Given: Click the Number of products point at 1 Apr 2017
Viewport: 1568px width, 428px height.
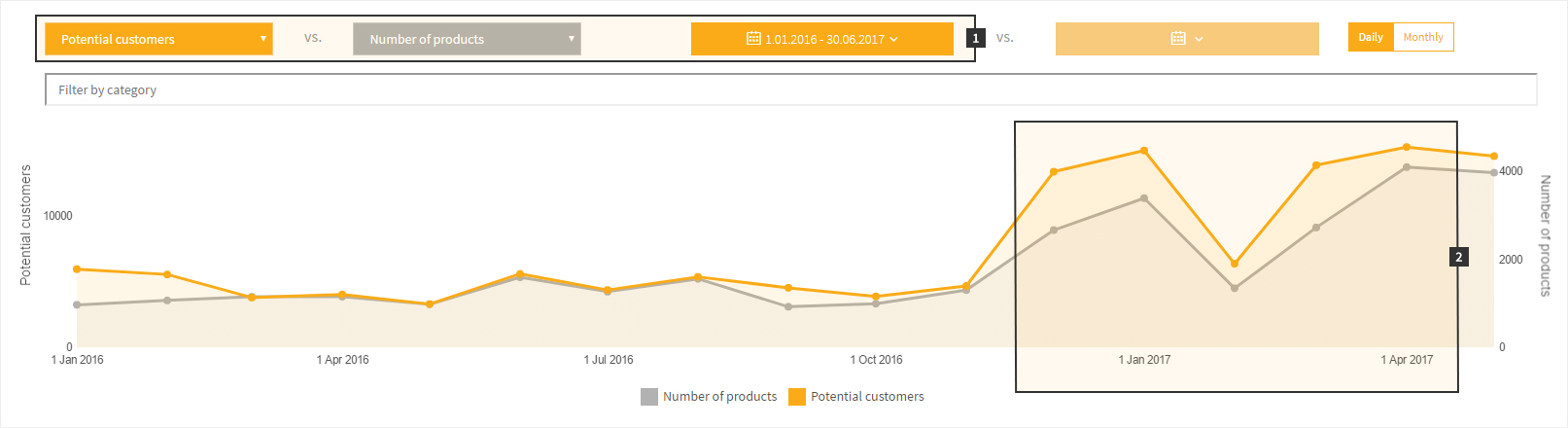Looking at the screenshot, I should tap(1407, 167).
